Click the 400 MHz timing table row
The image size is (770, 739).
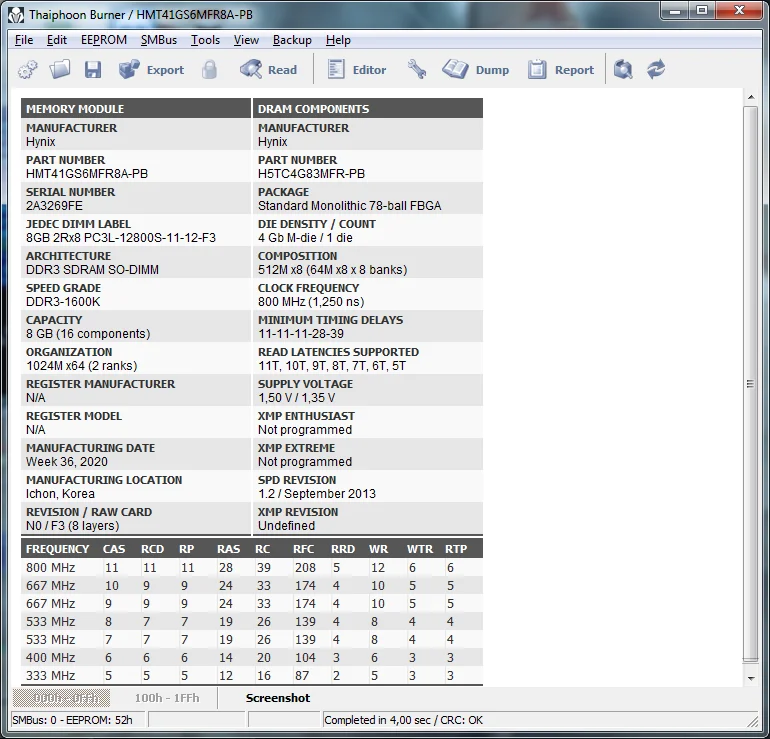252,657
